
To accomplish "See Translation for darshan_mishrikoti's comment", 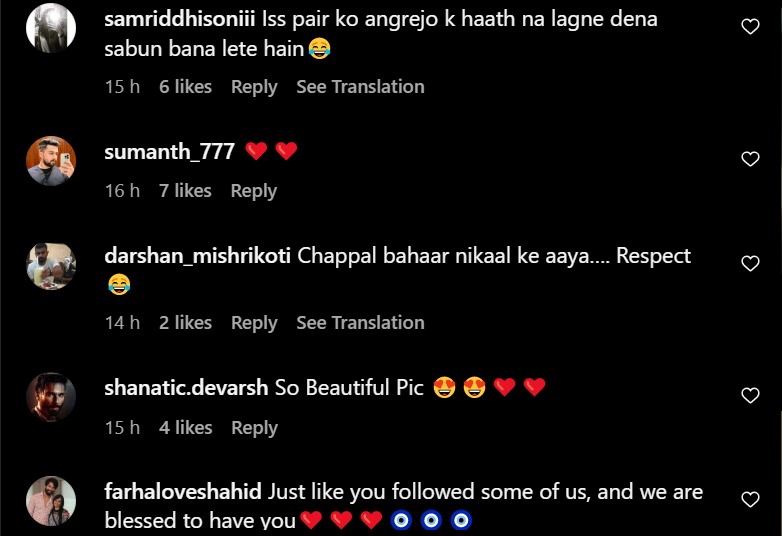I will [361, 323].
